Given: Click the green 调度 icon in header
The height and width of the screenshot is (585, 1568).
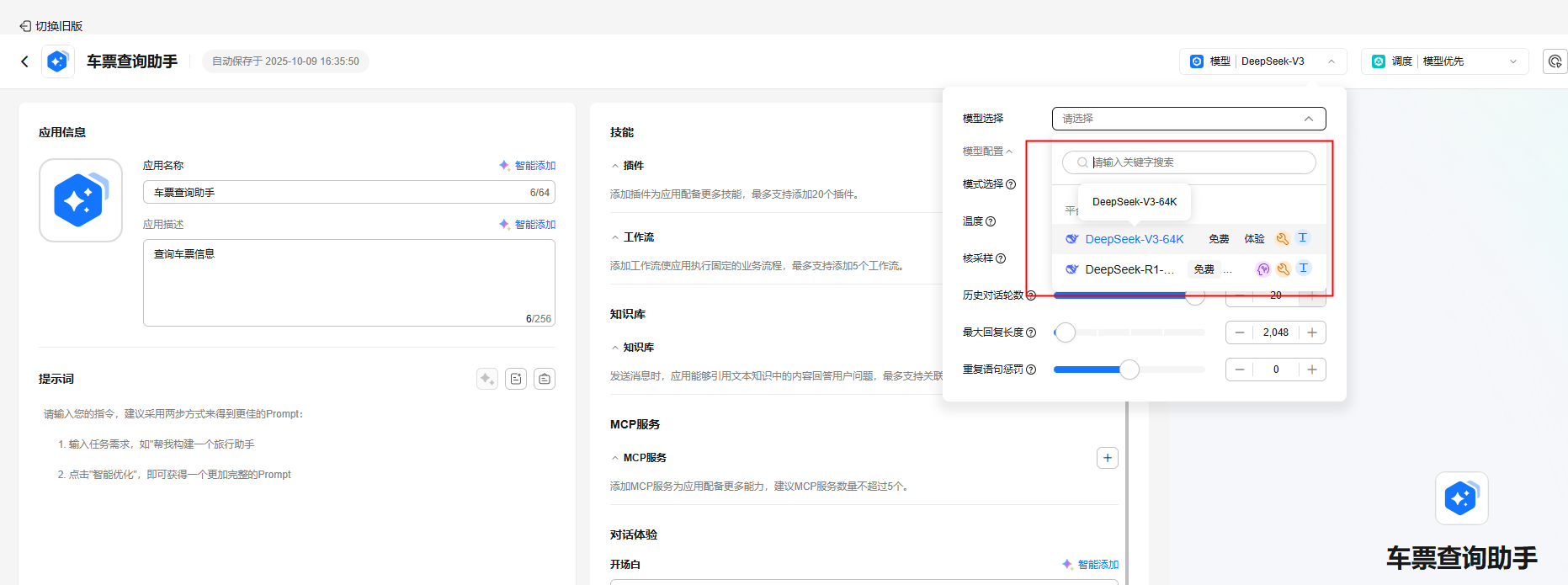Looking at the screenshot, I should pos(1379,61).
